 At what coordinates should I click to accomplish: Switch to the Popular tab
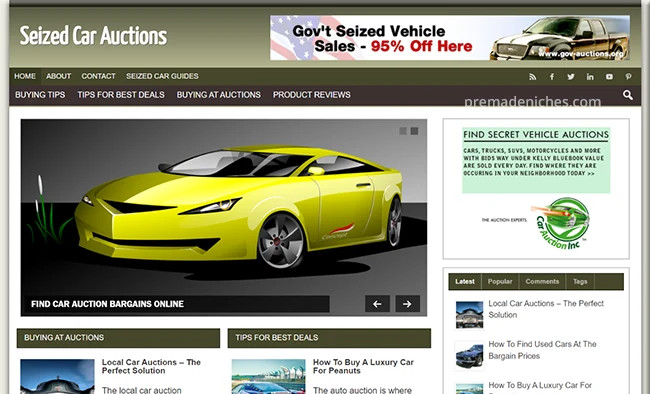click(x=500, y=282)
